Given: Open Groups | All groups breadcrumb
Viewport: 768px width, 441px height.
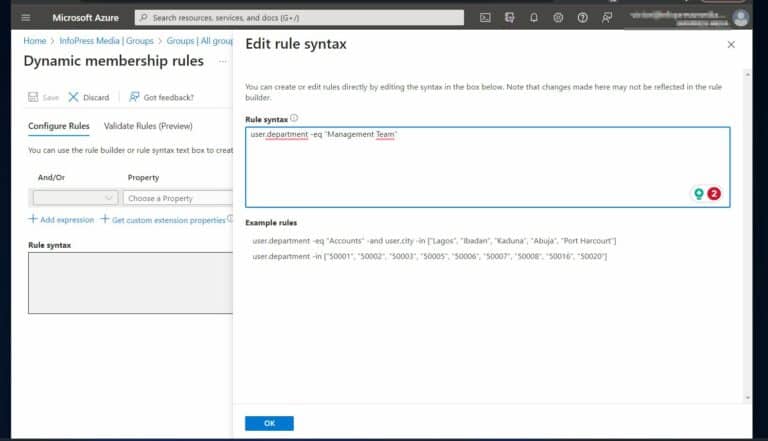Looking at the screenshot, I should [x=200, y=41].
